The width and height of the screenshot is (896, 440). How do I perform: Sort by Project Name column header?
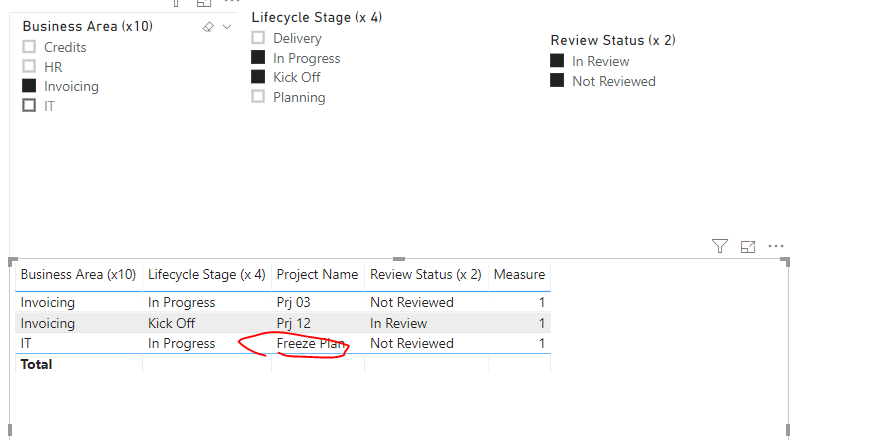click(318, 275)
